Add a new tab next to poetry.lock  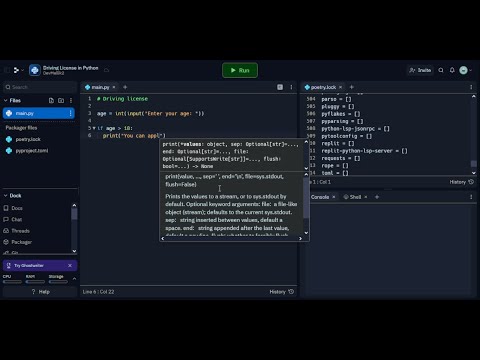[x=351, y=87]
